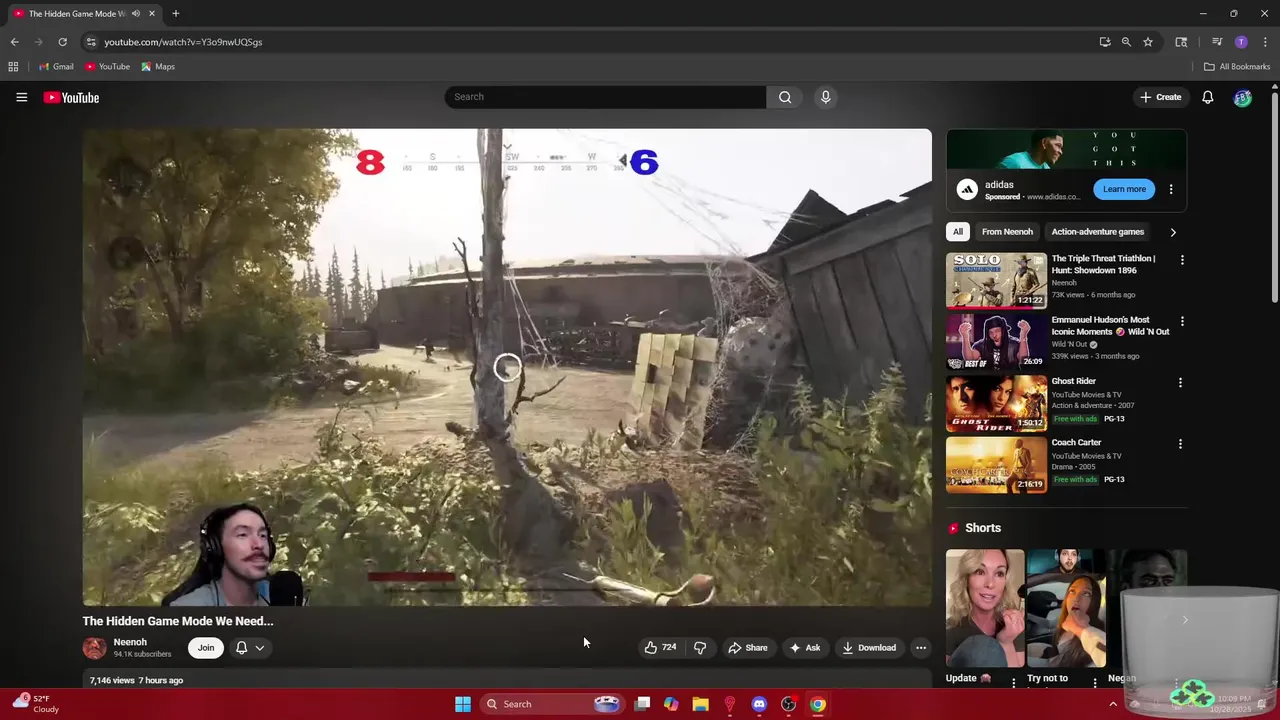
Task: Select the From Neenoh filter chip
Action: point(1007,232)
